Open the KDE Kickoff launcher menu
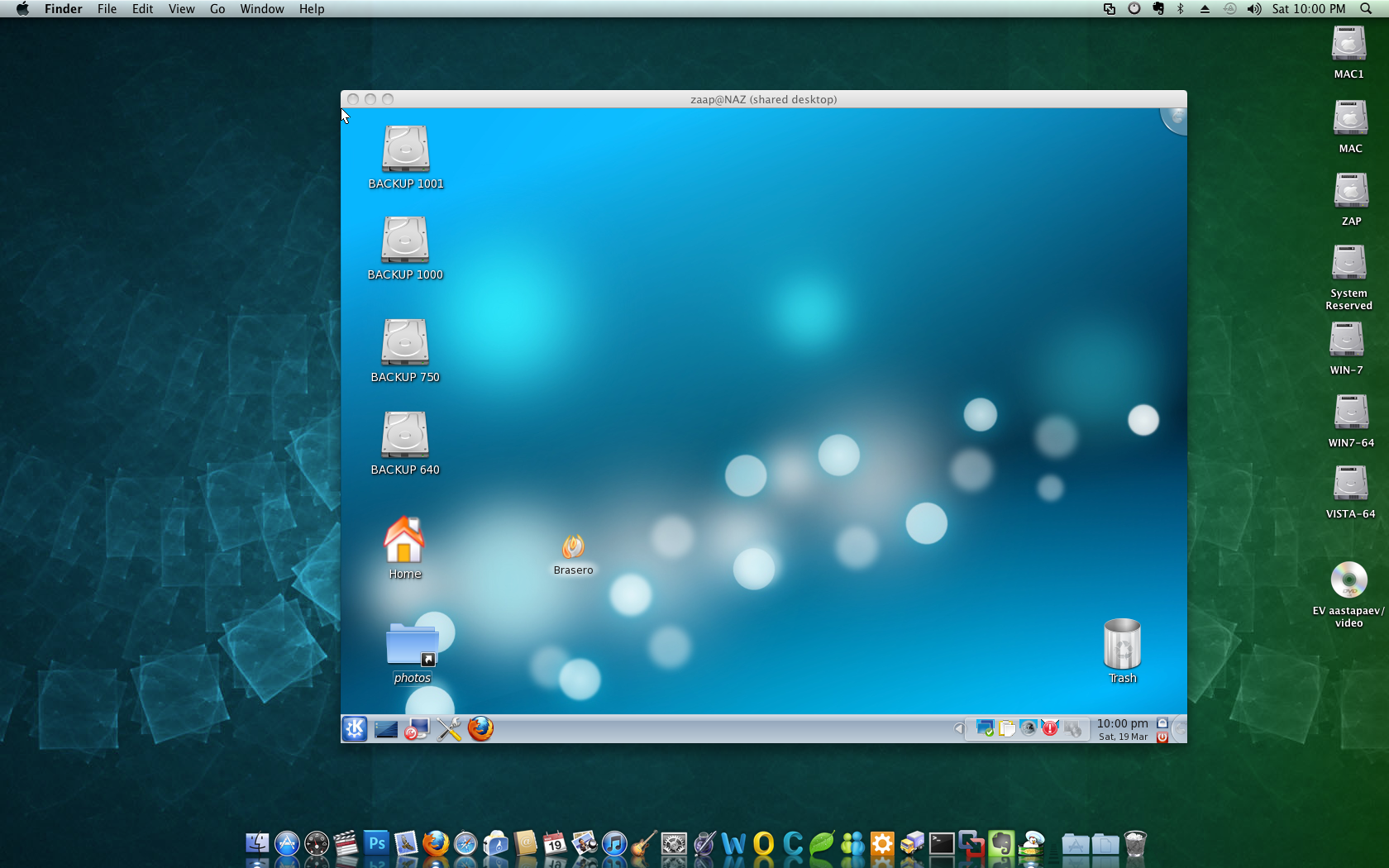1389x868 pixels. 355,728
